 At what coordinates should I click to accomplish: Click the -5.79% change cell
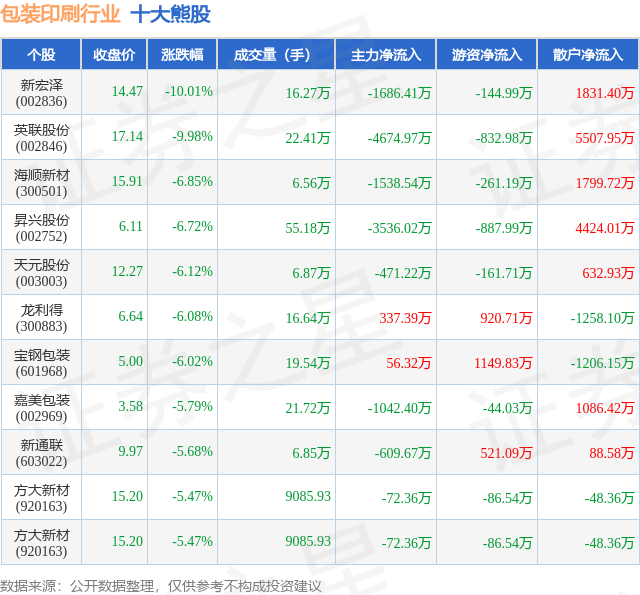(192, 406)
